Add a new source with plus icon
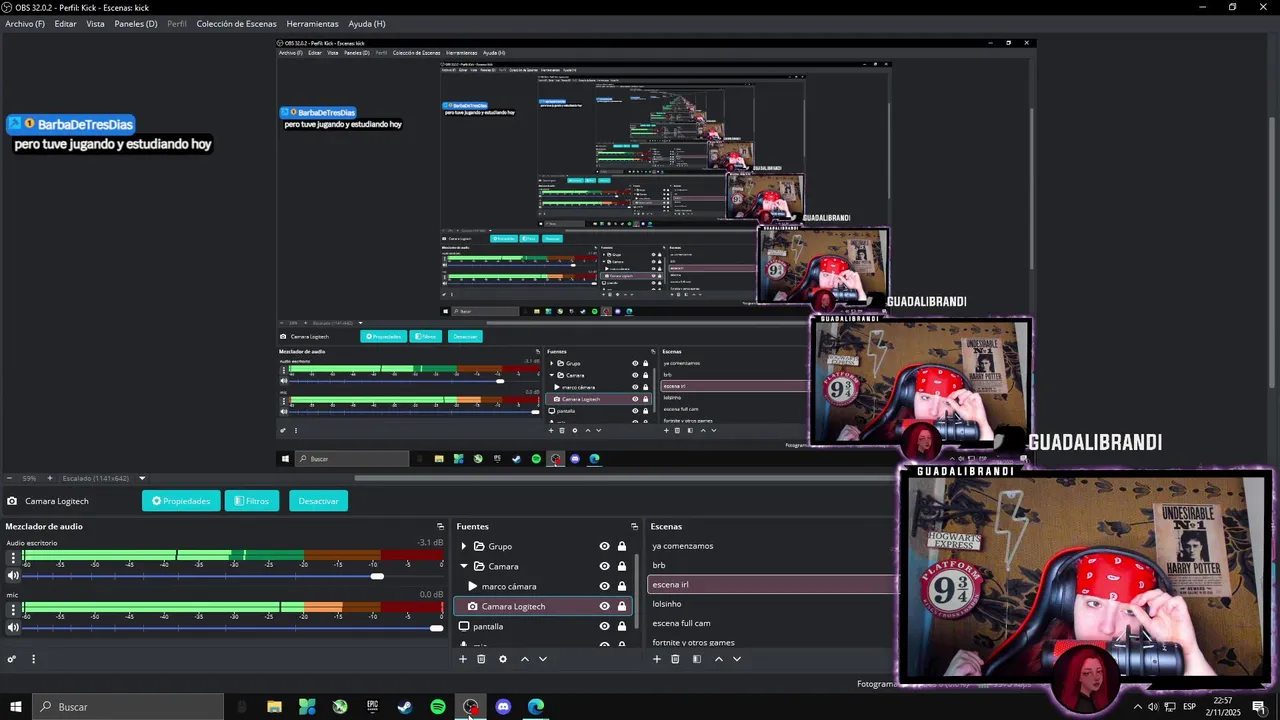Viewport: 1280px width, 720px height. click(x=463, y=659)
